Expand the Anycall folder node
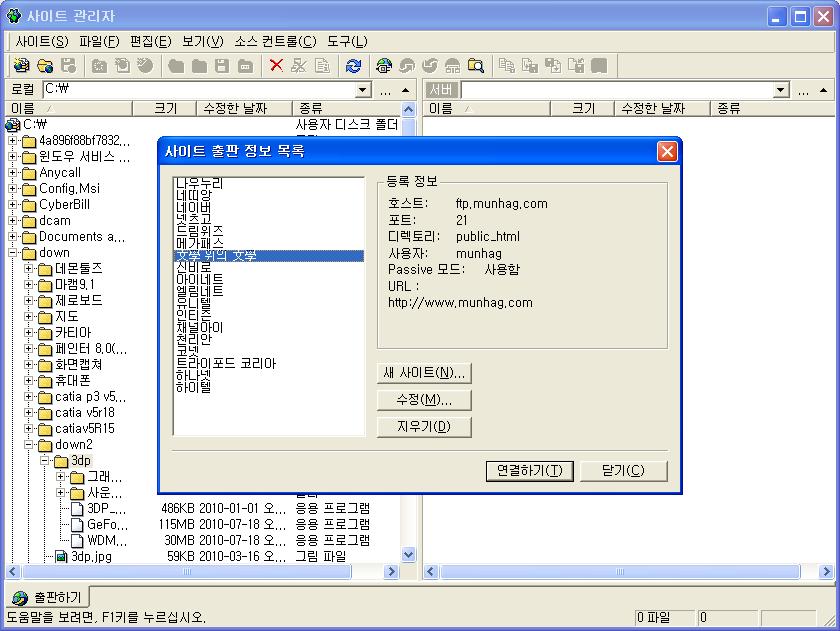Image resolution: width=840 pixels, height=631 pixels. pyautogui.click(x=14, y=173)
